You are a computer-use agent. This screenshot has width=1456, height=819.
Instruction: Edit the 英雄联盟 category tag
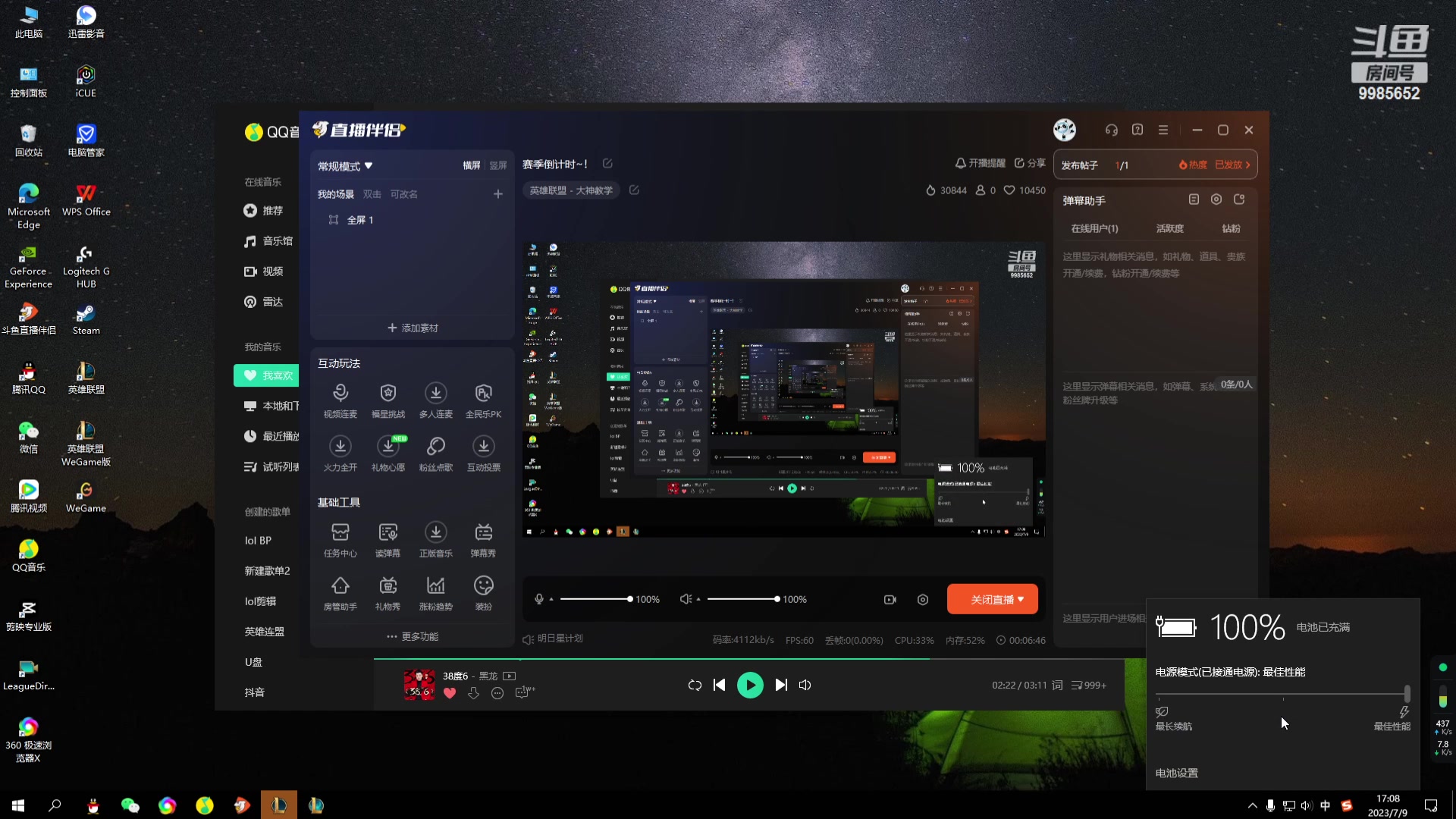pyautogui.click(x=634, y=190)
